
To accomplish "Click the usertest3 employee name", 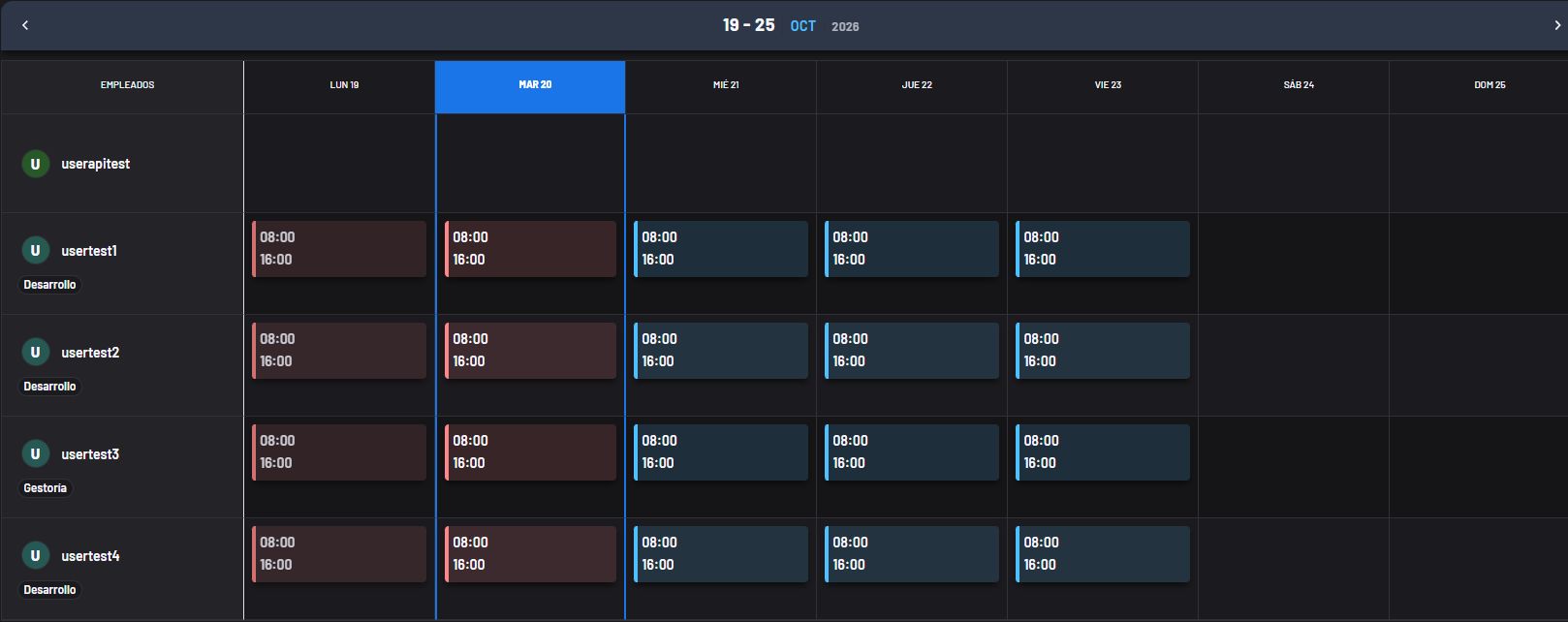I will coord(90,454).
